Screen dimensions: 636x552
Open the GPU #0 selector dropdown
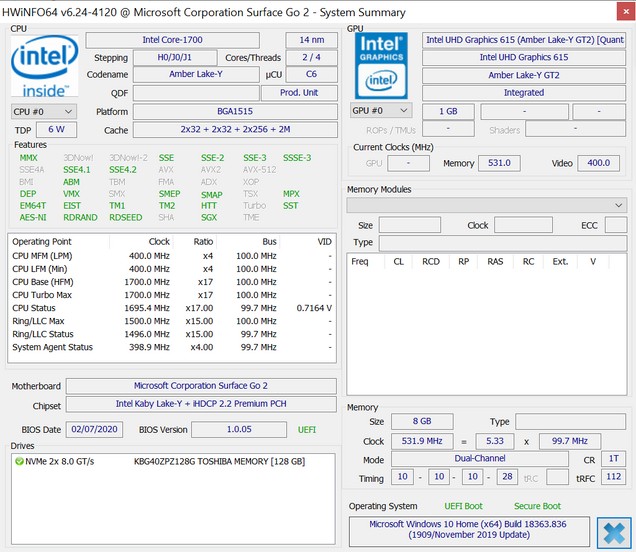point(381,111)
